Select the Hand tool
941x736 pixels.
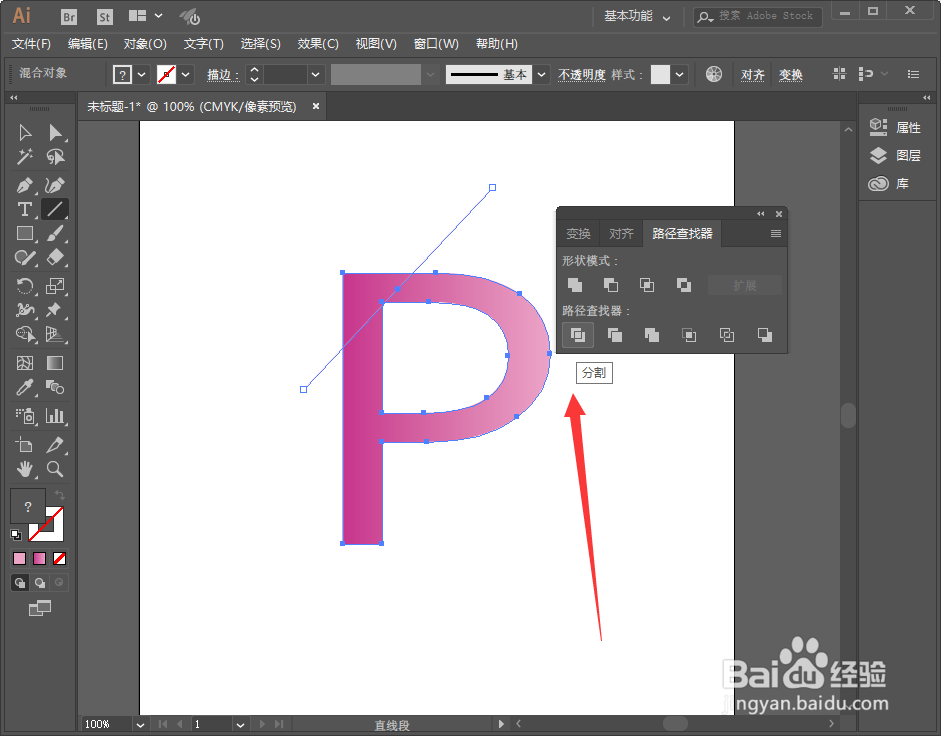(25, 469)
